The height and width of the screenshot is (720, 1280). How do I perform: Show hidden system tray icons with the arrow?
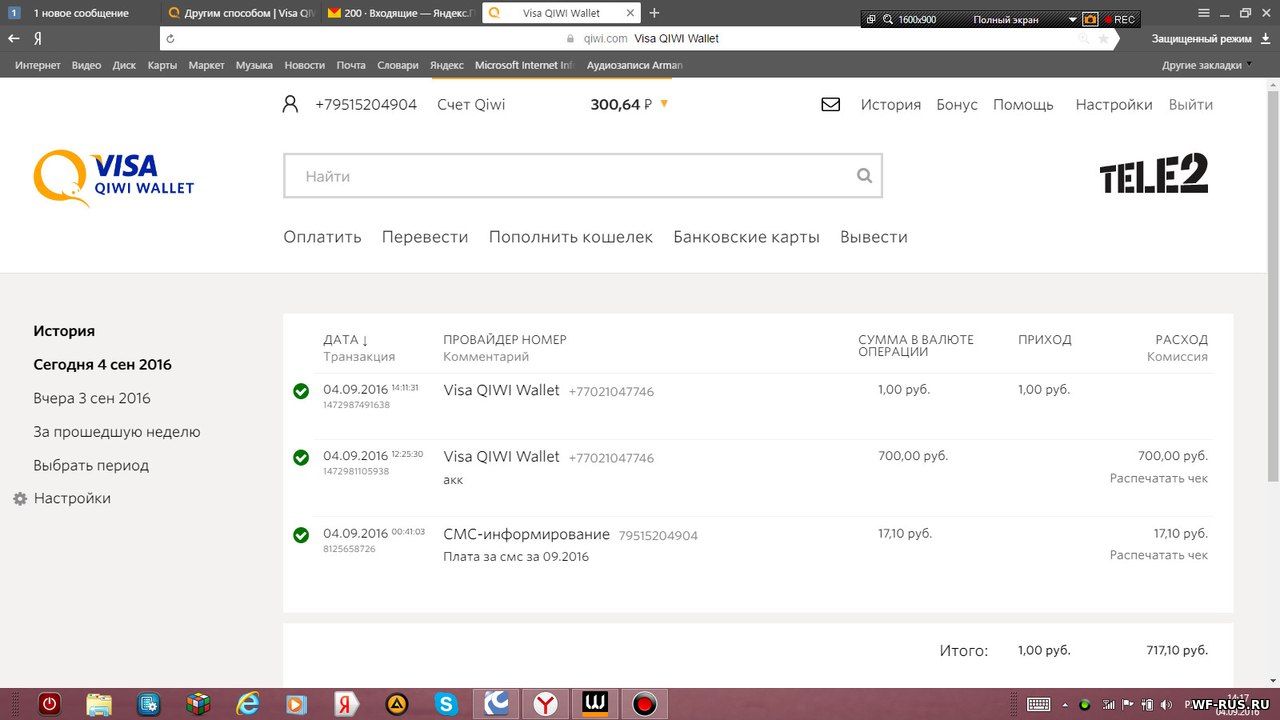point(1064,704)
